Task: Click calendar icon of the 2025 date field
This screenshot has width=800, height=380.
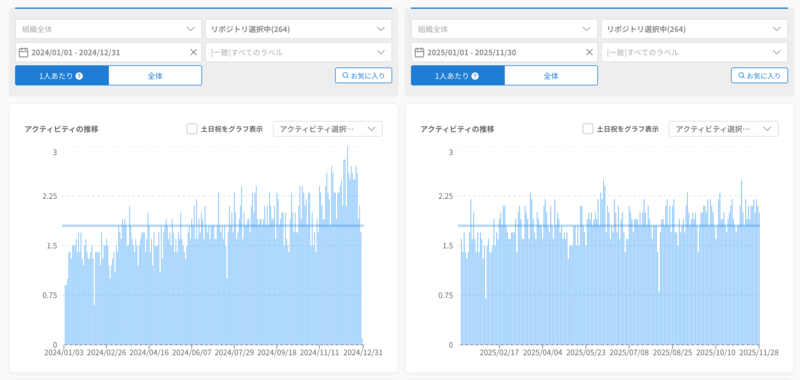Action: point(419,52)
